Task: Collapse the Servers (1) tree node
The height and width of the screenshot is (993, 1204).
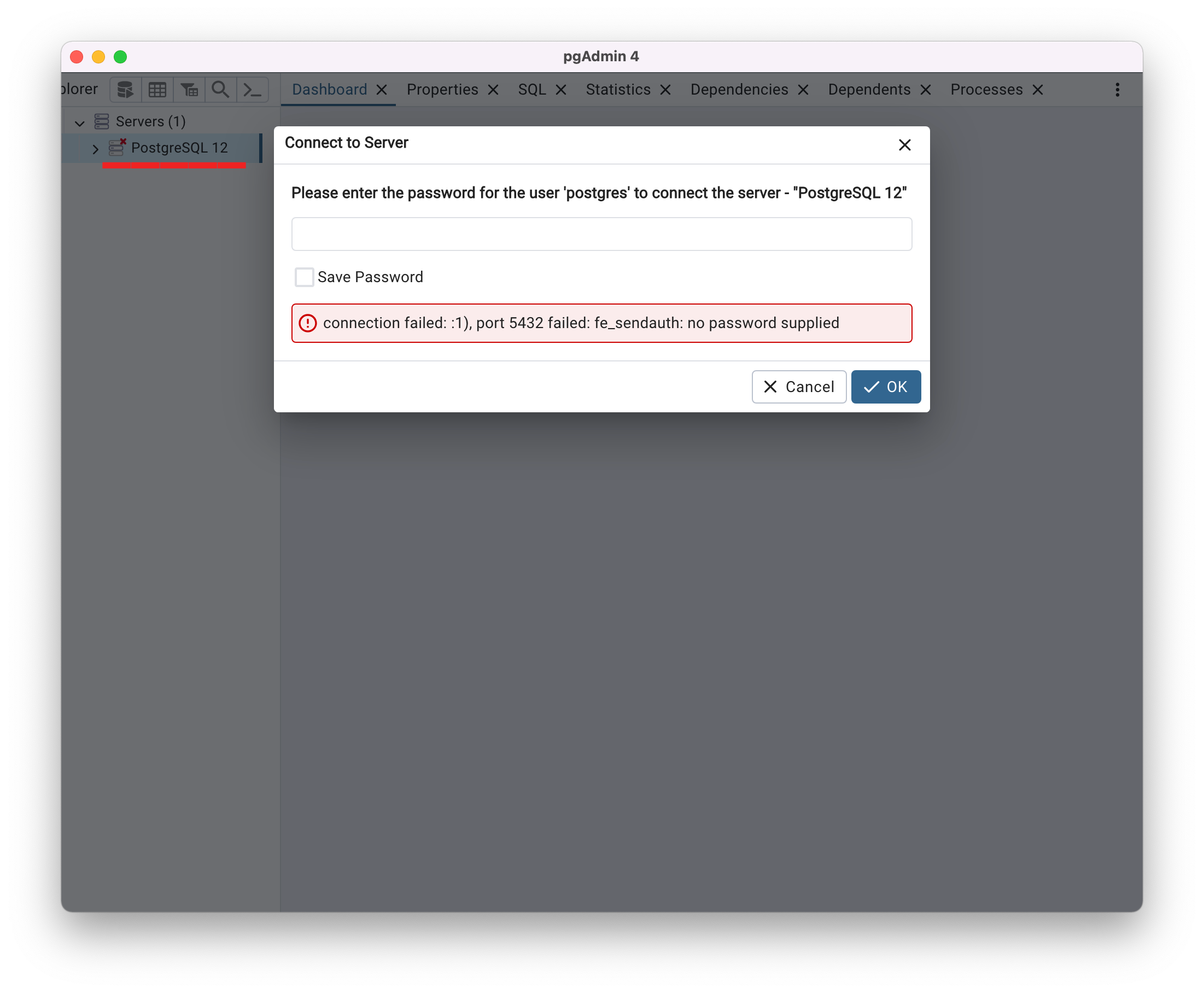Action: pyautogui.click(x=79, y=122)
